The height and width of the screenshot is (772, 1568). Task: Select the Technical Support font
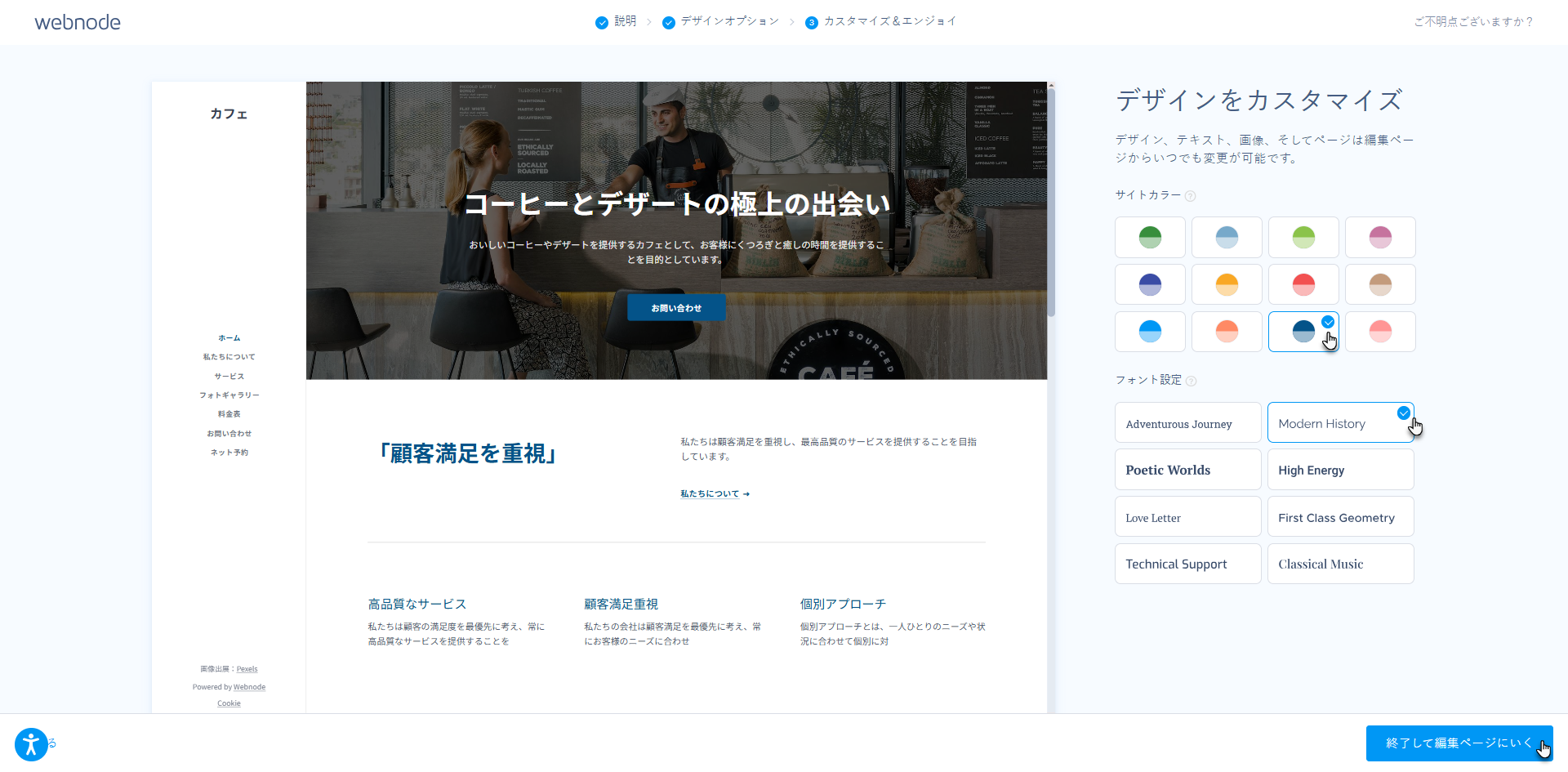pos(1188,564)
